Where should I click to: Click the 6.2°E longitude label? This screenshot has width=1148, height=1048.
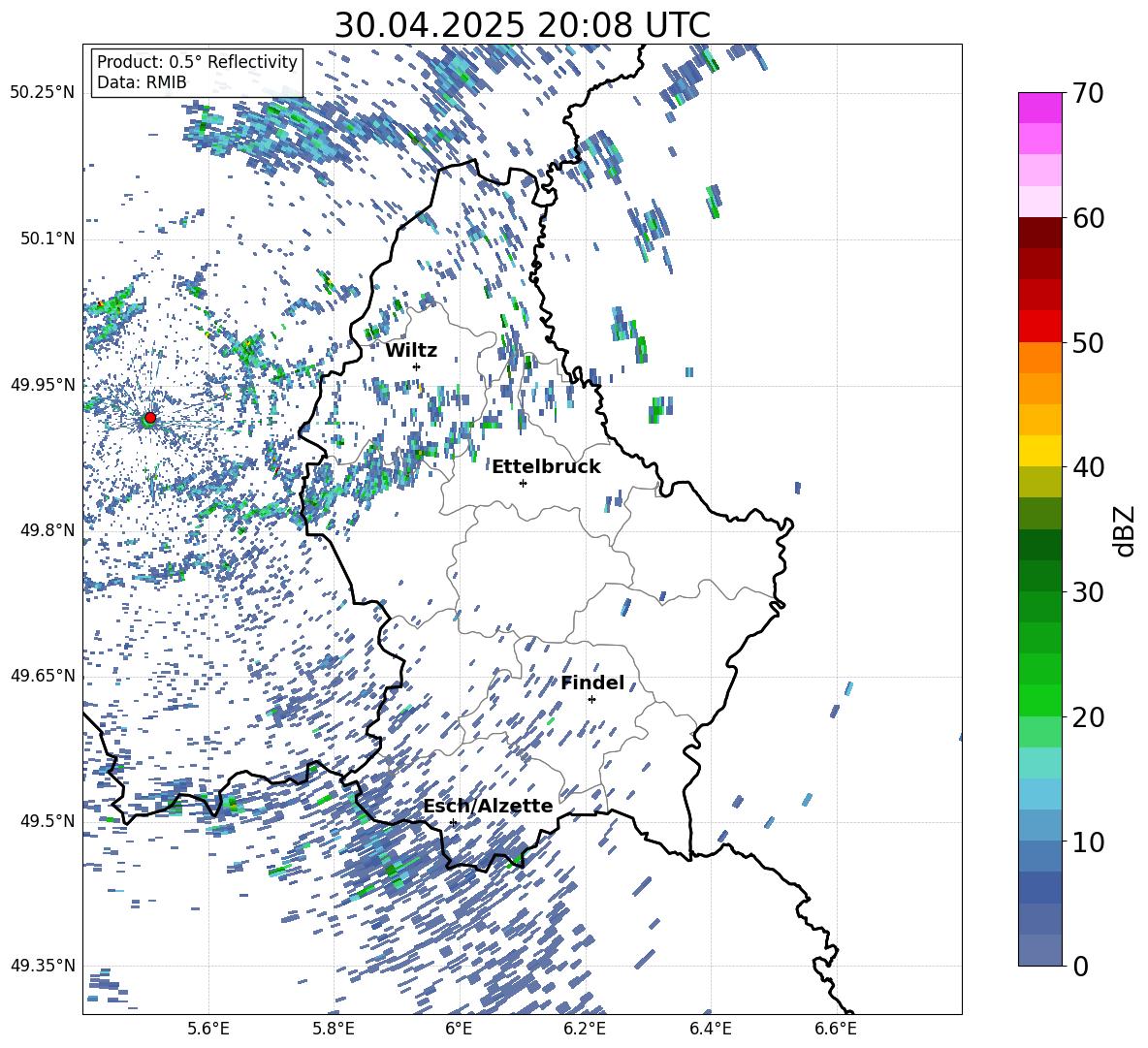[585, 1029]
